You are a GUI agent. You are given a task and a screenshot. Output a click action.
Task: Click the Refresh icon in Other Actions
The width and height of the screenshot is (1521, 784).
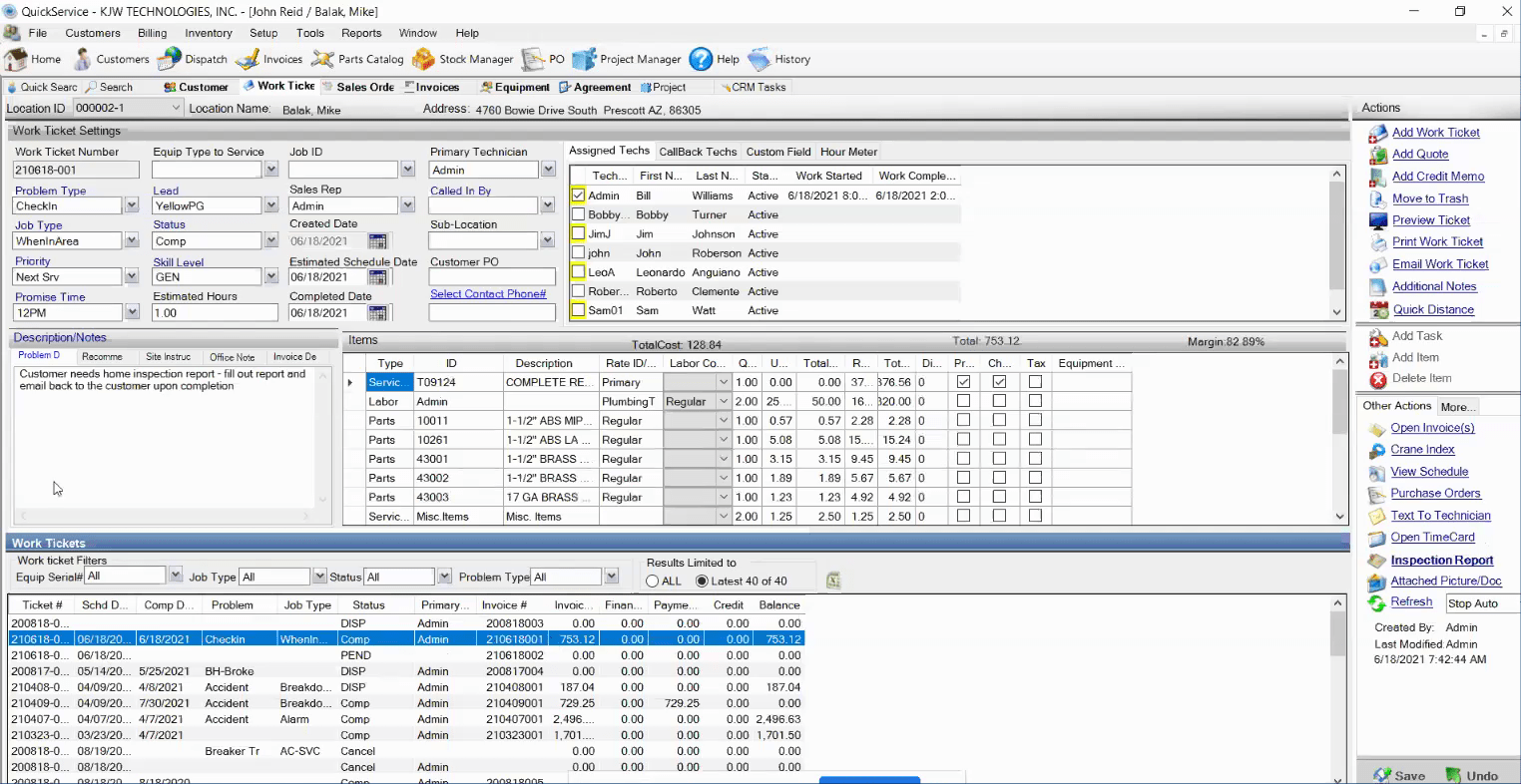1378,601
